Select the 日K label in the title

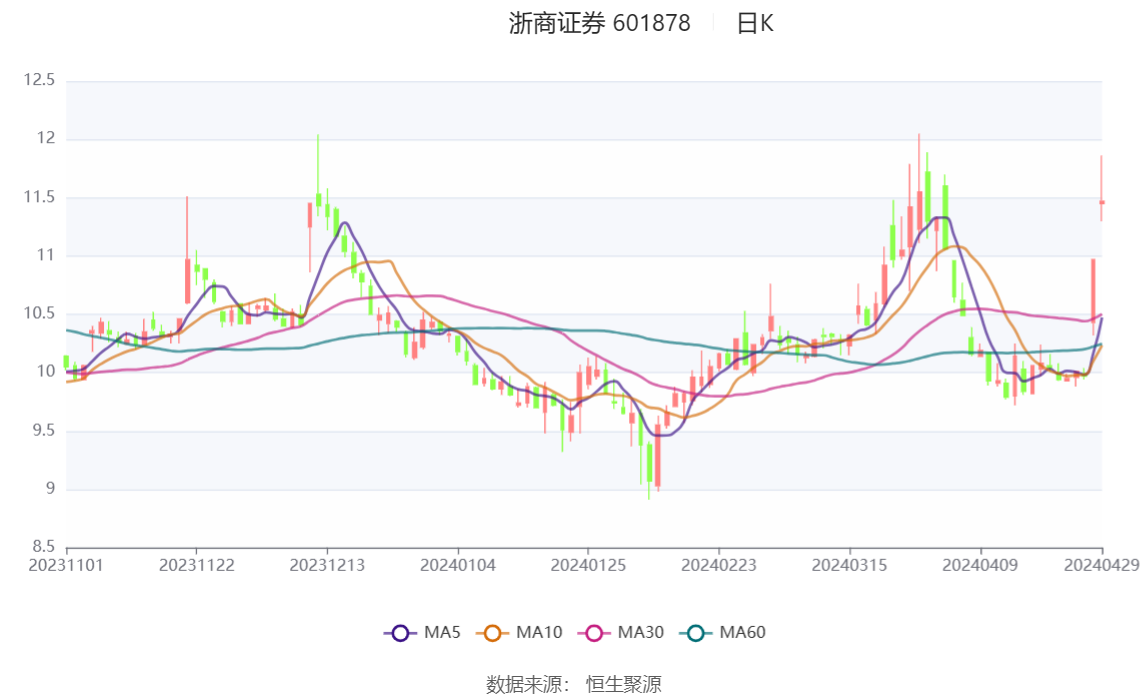[x=755, y=23]
